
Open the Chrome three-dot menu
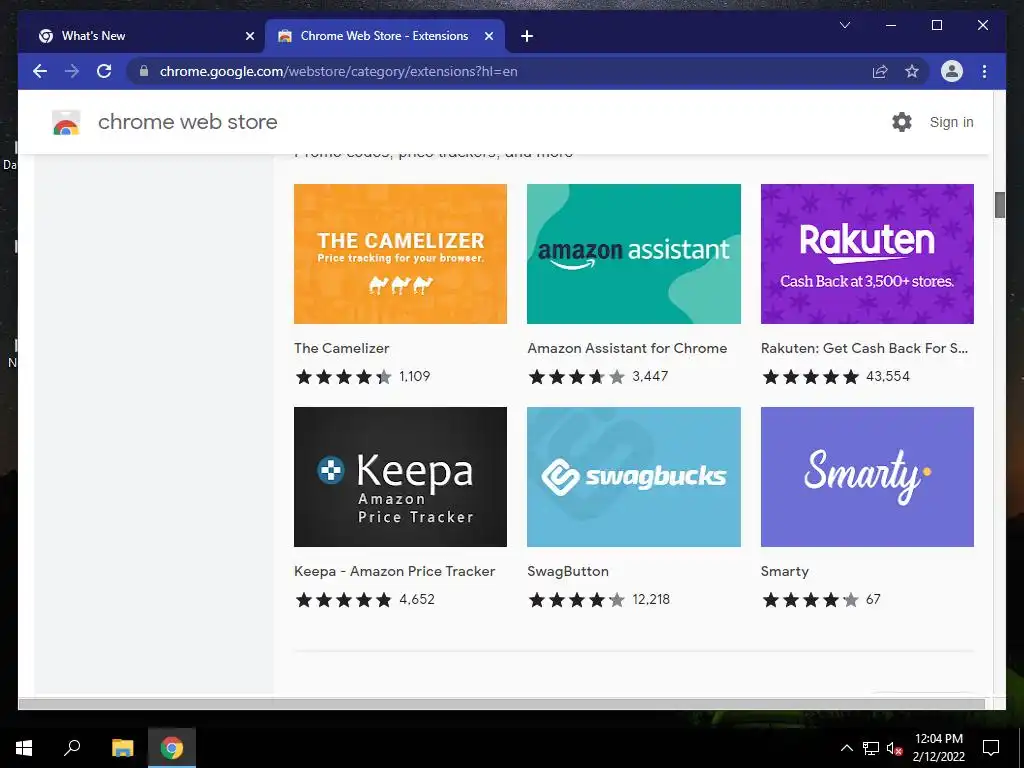click(x=984, y=71)
